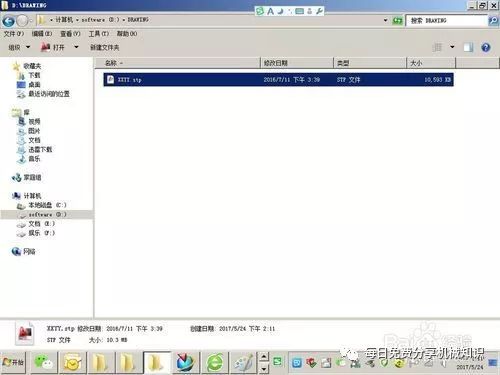The width and height of the screenshot is (500, 375).
Task: Click the green S icon beside taskbar arrows
Action: [x=277, y=361]
